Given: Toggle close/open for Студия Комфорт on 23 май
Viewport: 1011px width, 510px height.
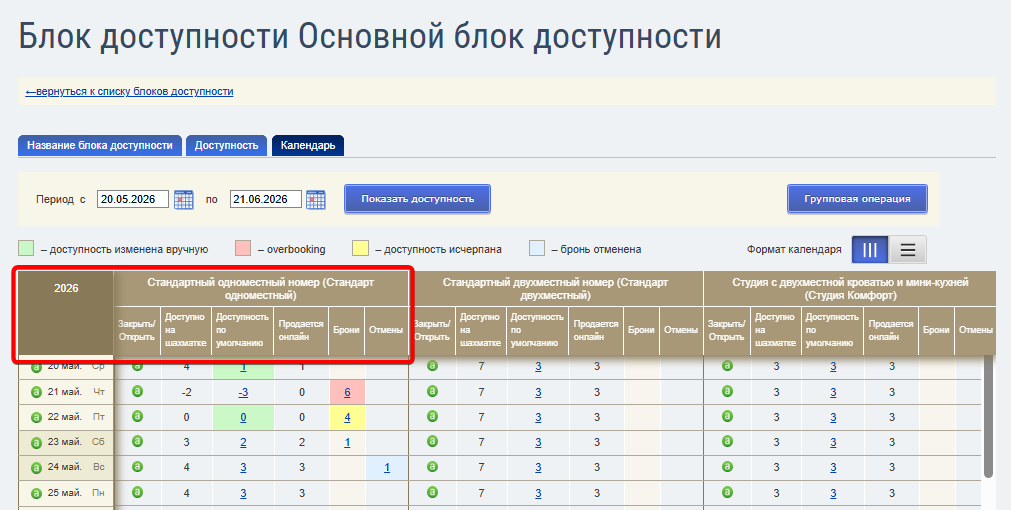Looking at the screenshot, I should 727,442.
